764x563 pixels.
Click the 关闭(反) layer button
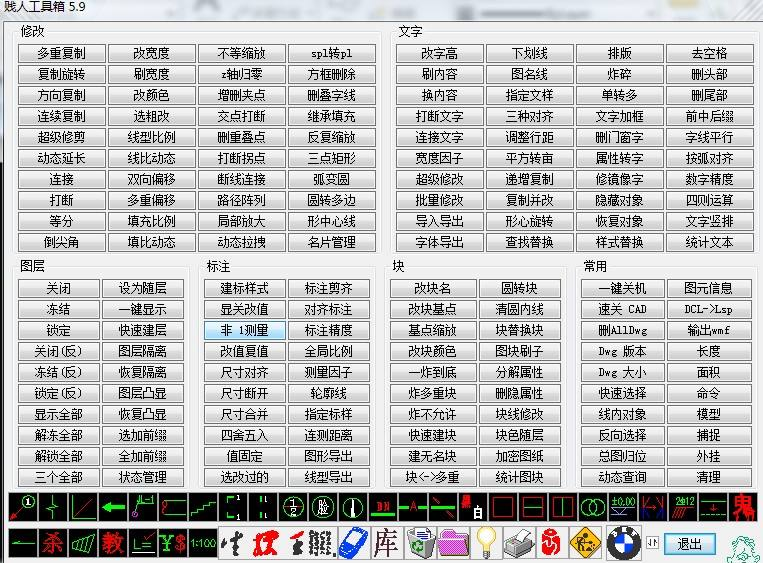[x=58, y=351]
